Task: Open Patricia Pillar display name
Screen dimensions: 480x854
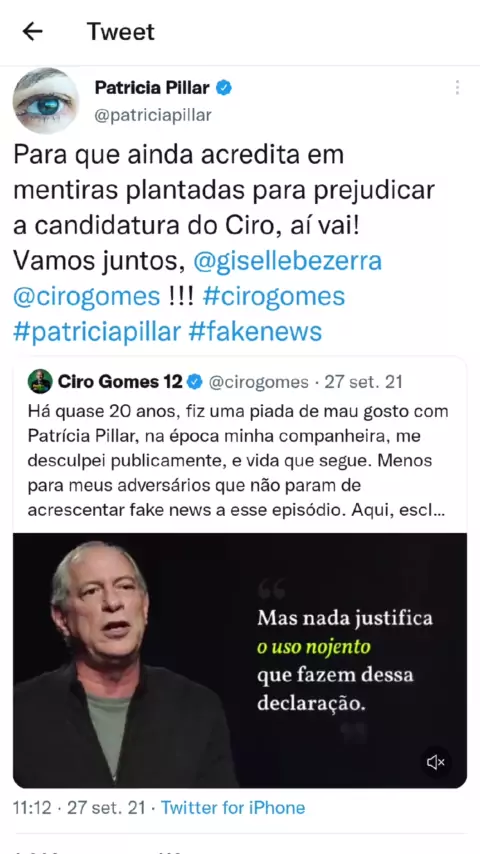Action: (153, 88)
